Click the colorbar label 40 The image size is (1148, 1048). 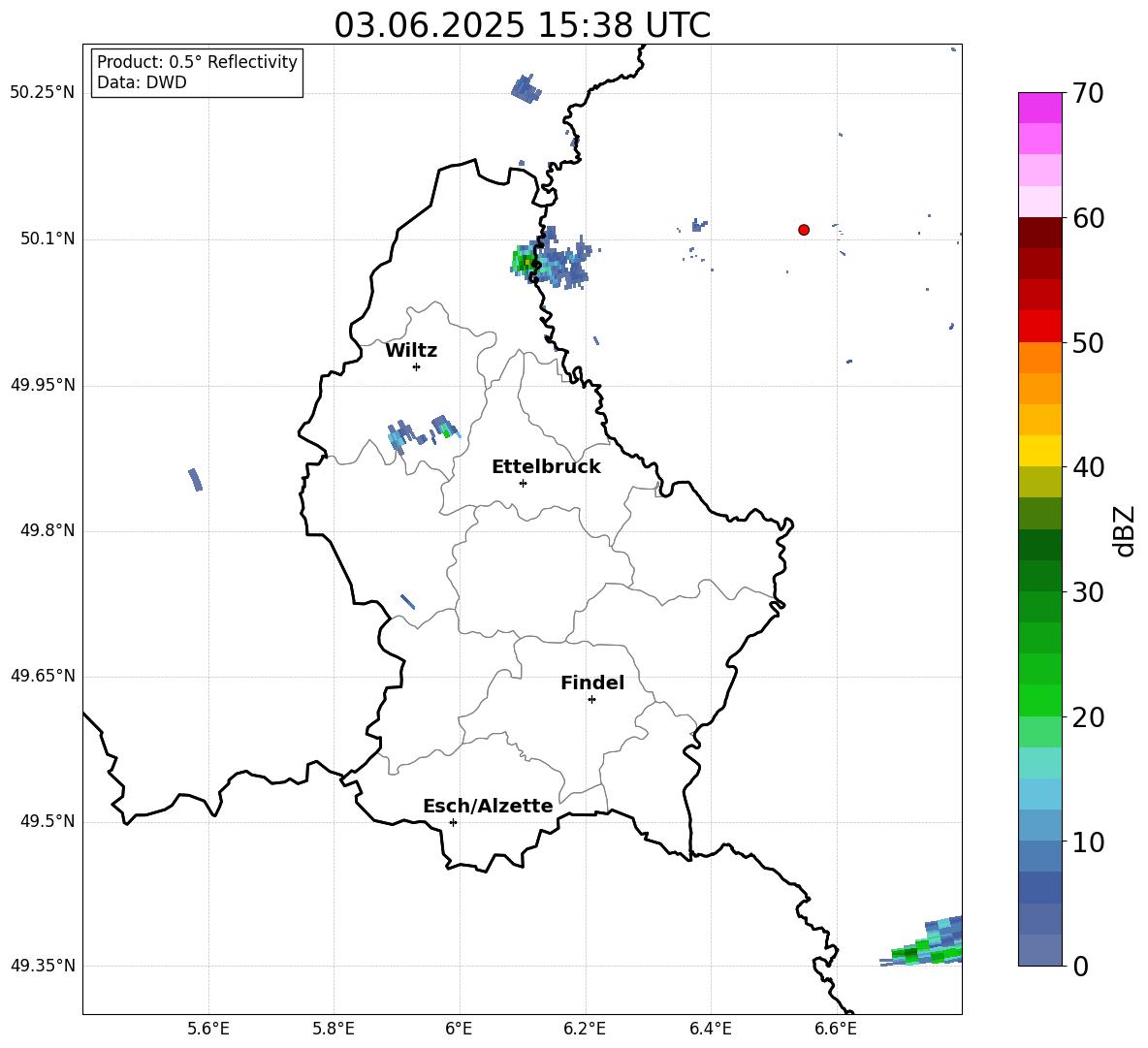pos(1088,467)
